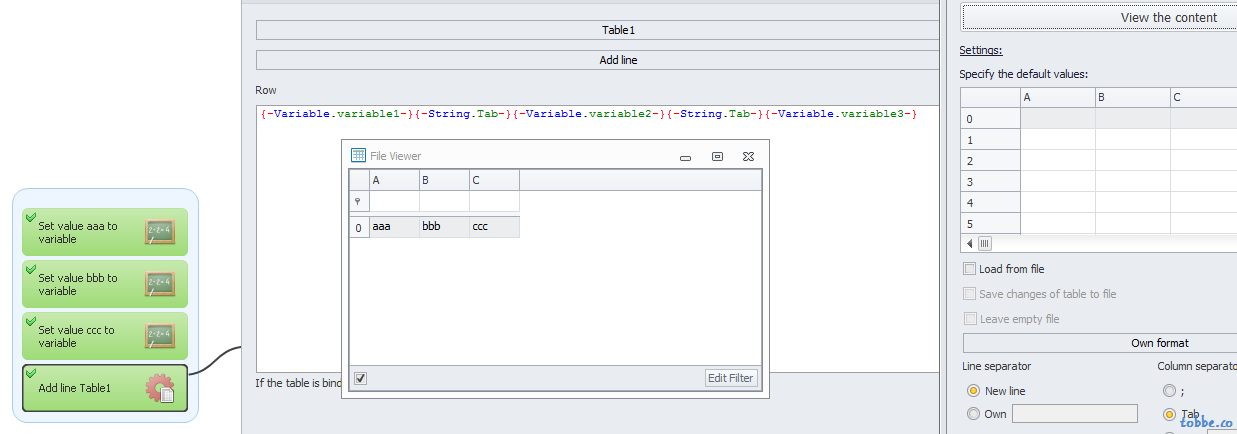
Task: Select the Own line separator radio button
Action: point(973,414)
